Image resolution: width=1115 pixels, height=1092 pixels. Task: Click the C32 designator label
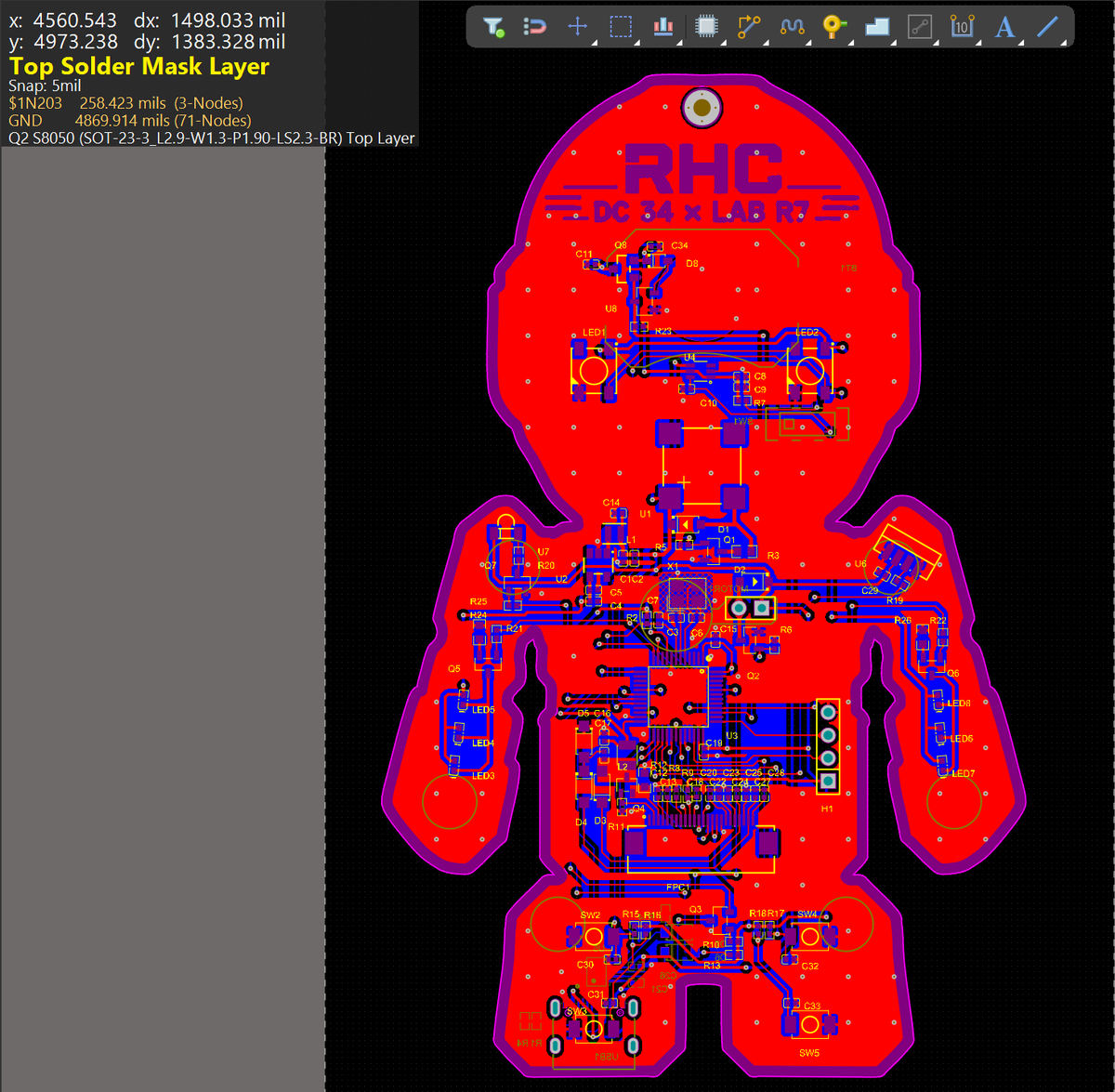[809, 967]
